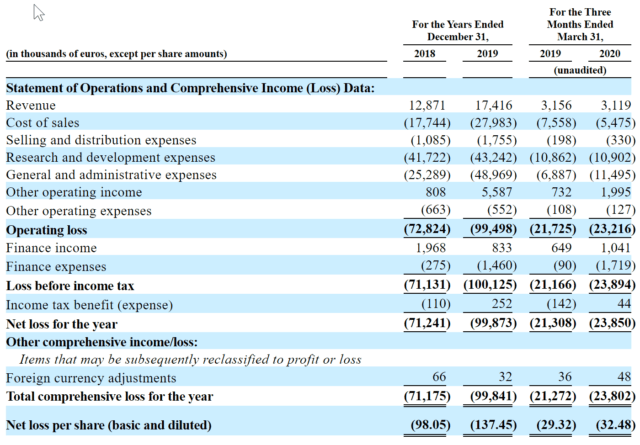This screenshot has height=445, width=640.
Task: Click 'Loss before income tax' label
Action: [70, 286]
